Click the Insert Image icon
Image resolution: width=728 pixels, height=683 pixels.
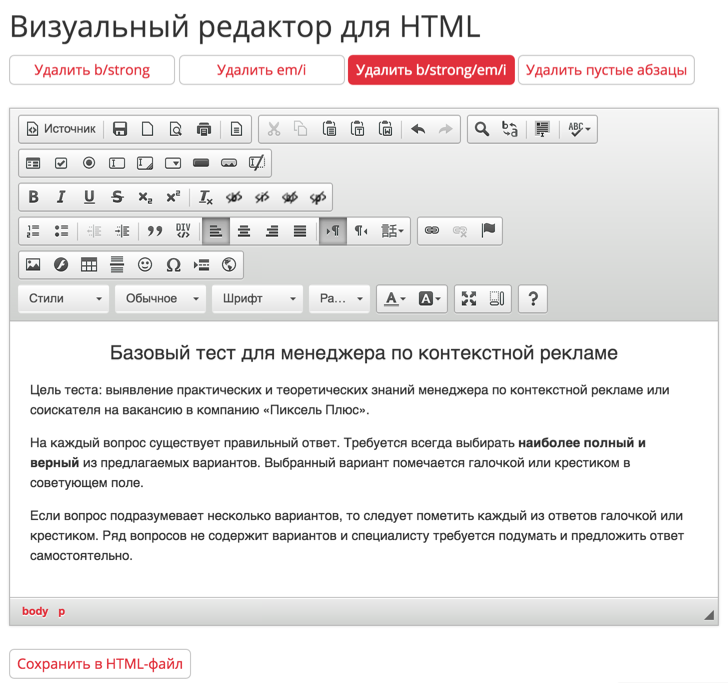tap(33, 265)
